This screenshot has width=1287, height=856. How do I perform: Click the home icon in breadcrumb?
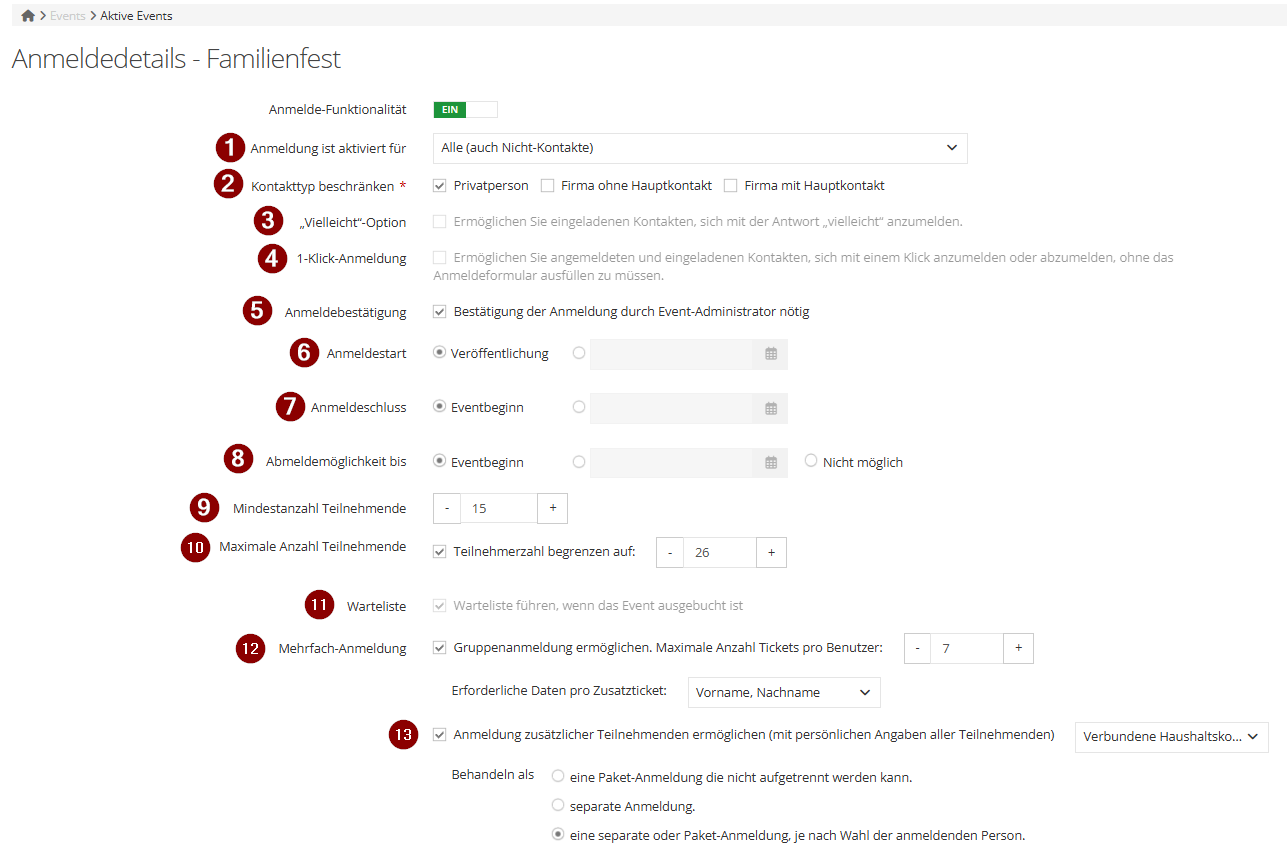pyautogui.click(x=27, y=16)
